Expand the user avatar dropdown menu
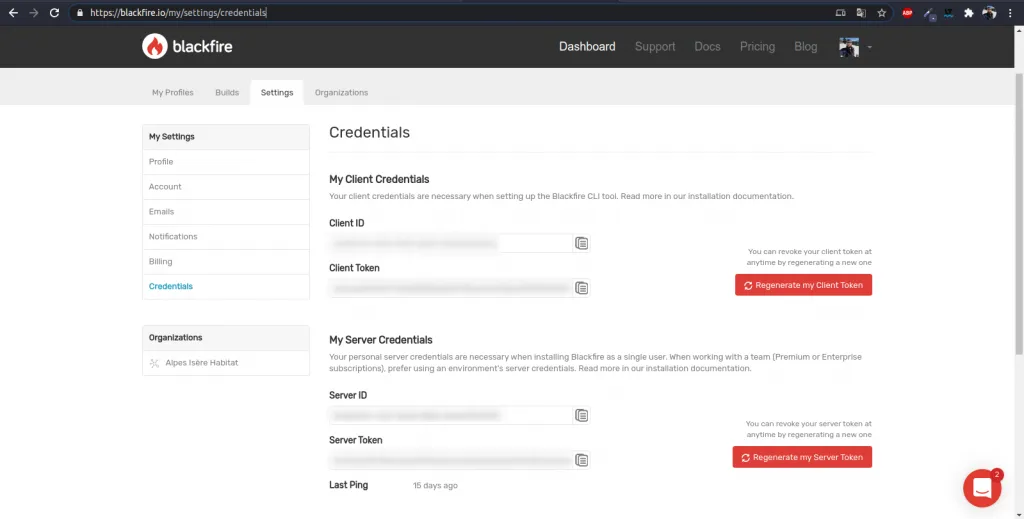 (x=855, y=47)
